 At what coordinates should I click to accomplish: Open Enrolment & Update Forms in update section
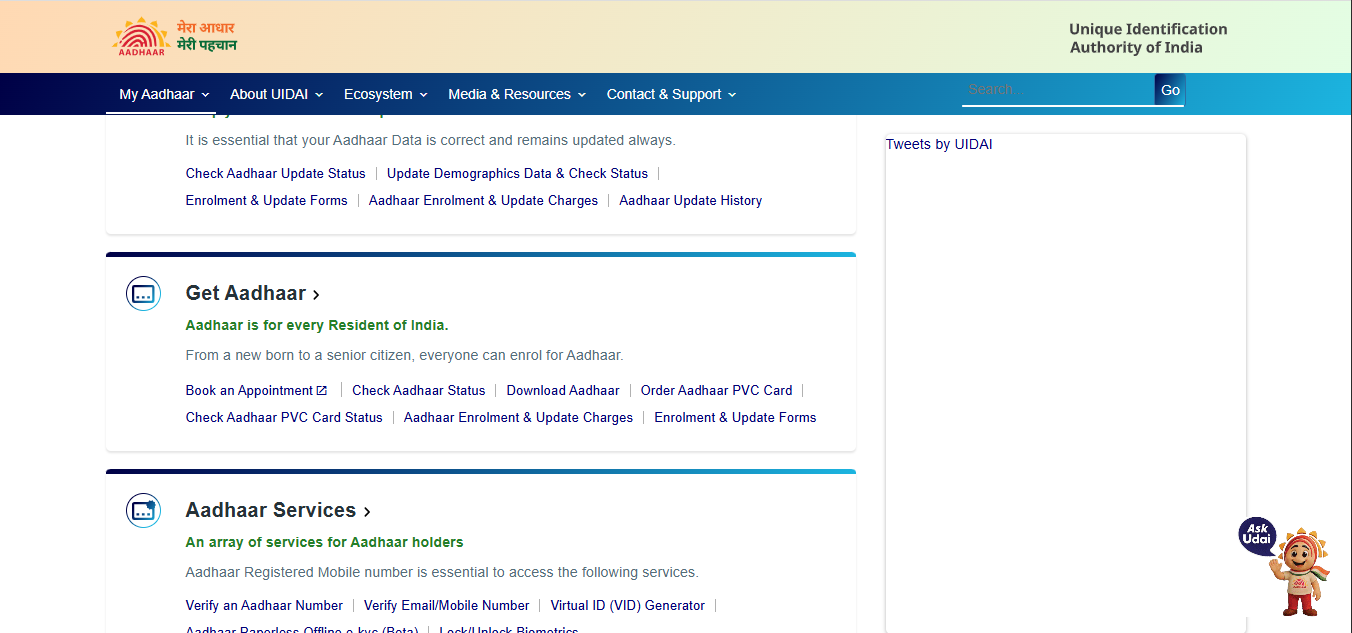pyautogui.click(x=267, y=200)
